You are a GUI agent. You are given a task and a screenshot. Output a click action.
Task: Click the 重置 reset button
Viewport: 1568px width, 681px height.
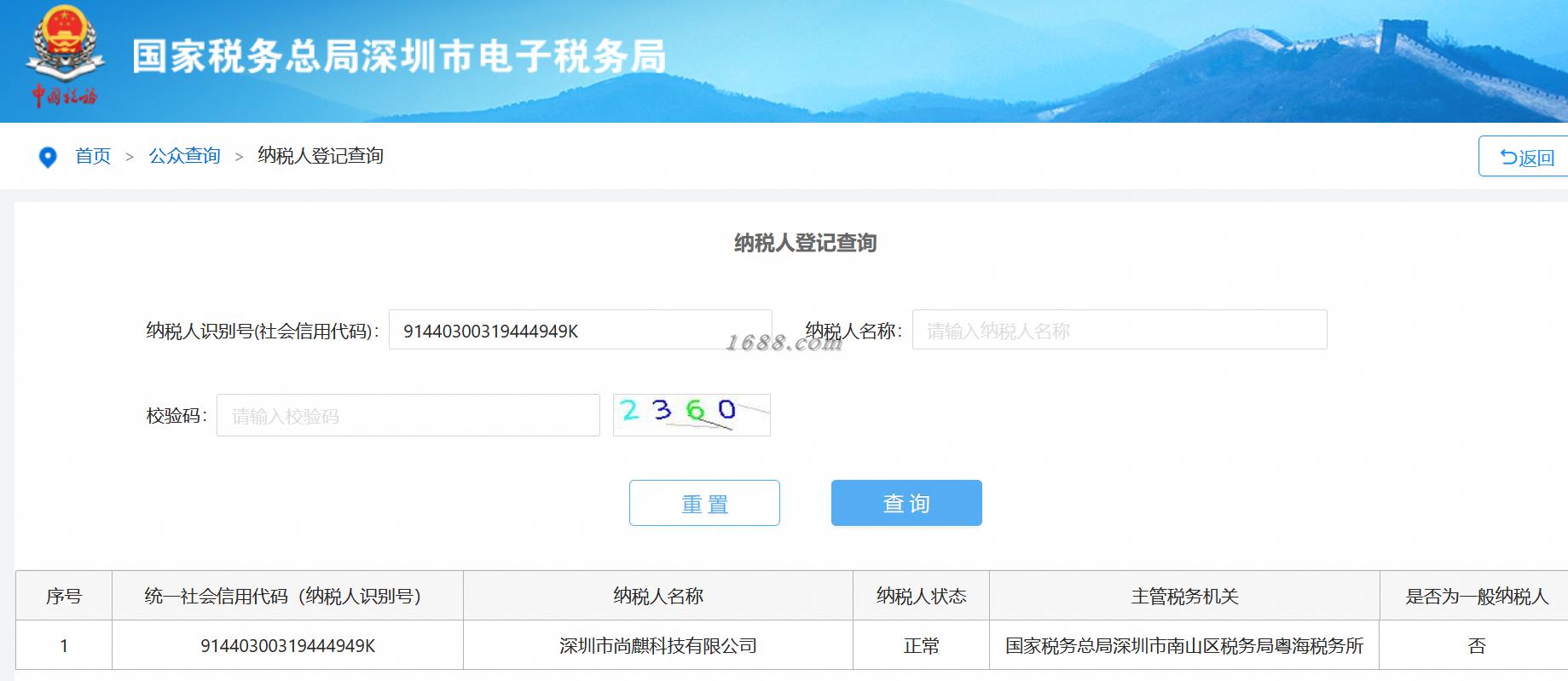[704, 503]
